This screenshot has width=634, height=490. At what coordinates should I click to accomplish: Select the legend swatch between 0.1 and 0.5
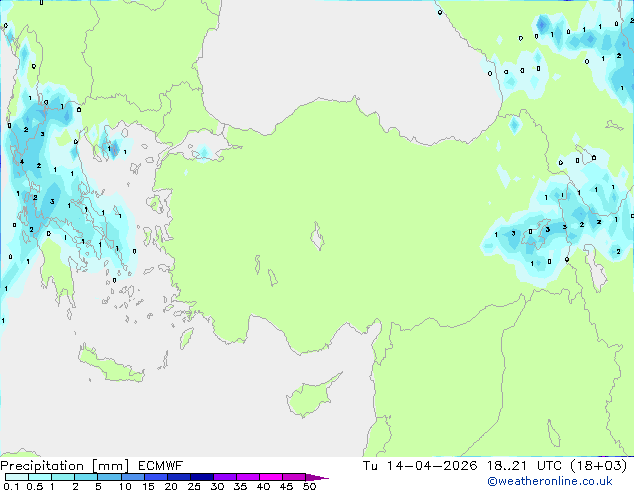[17, 477]
